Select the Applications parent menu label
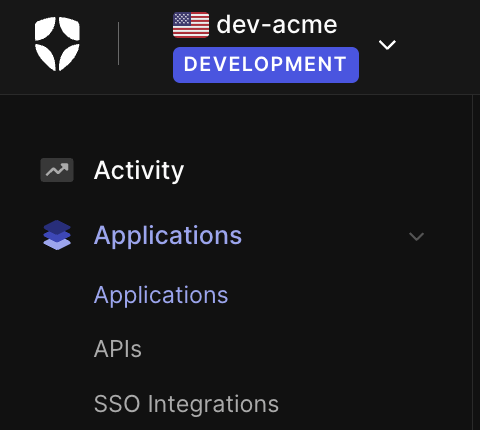 (168, 236)
